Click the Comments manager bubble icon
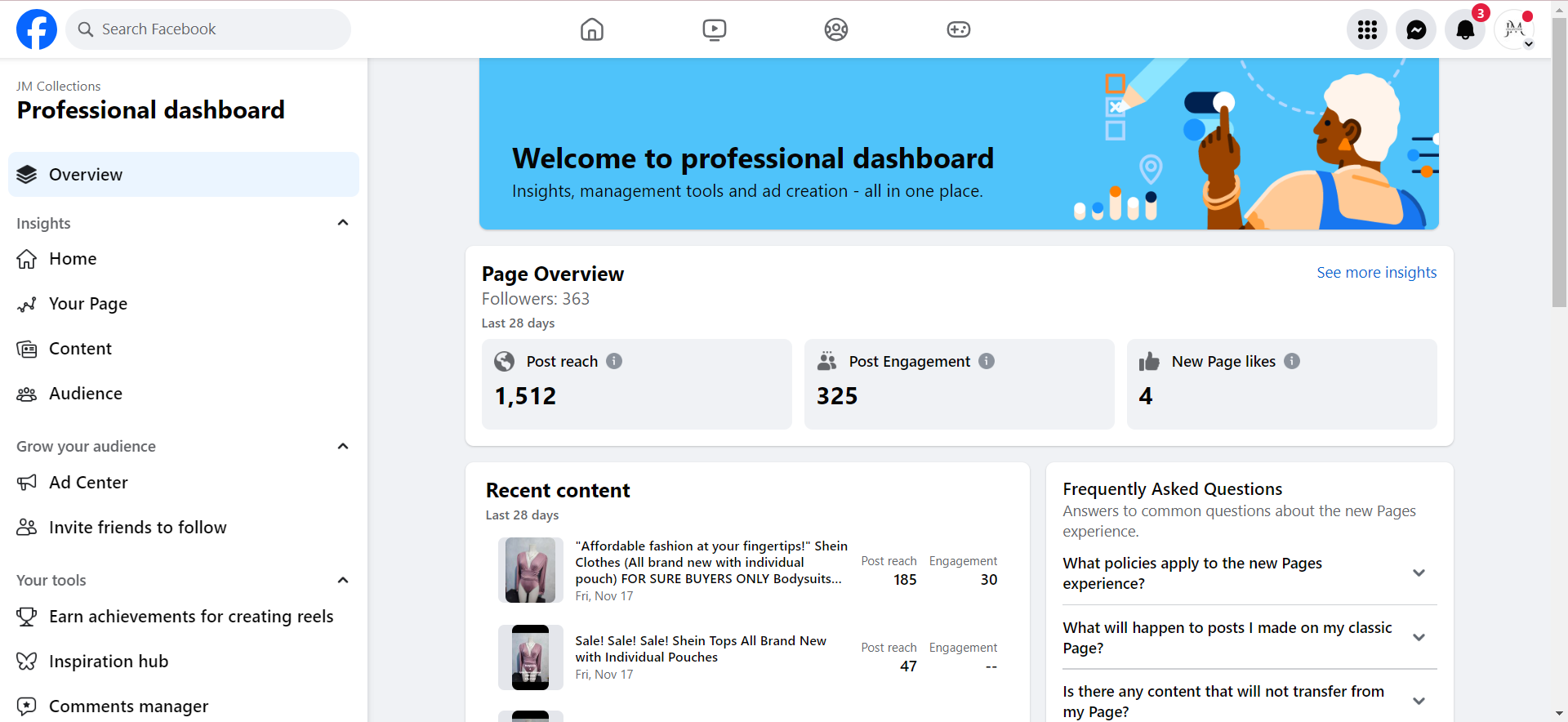 pos(27,706)
